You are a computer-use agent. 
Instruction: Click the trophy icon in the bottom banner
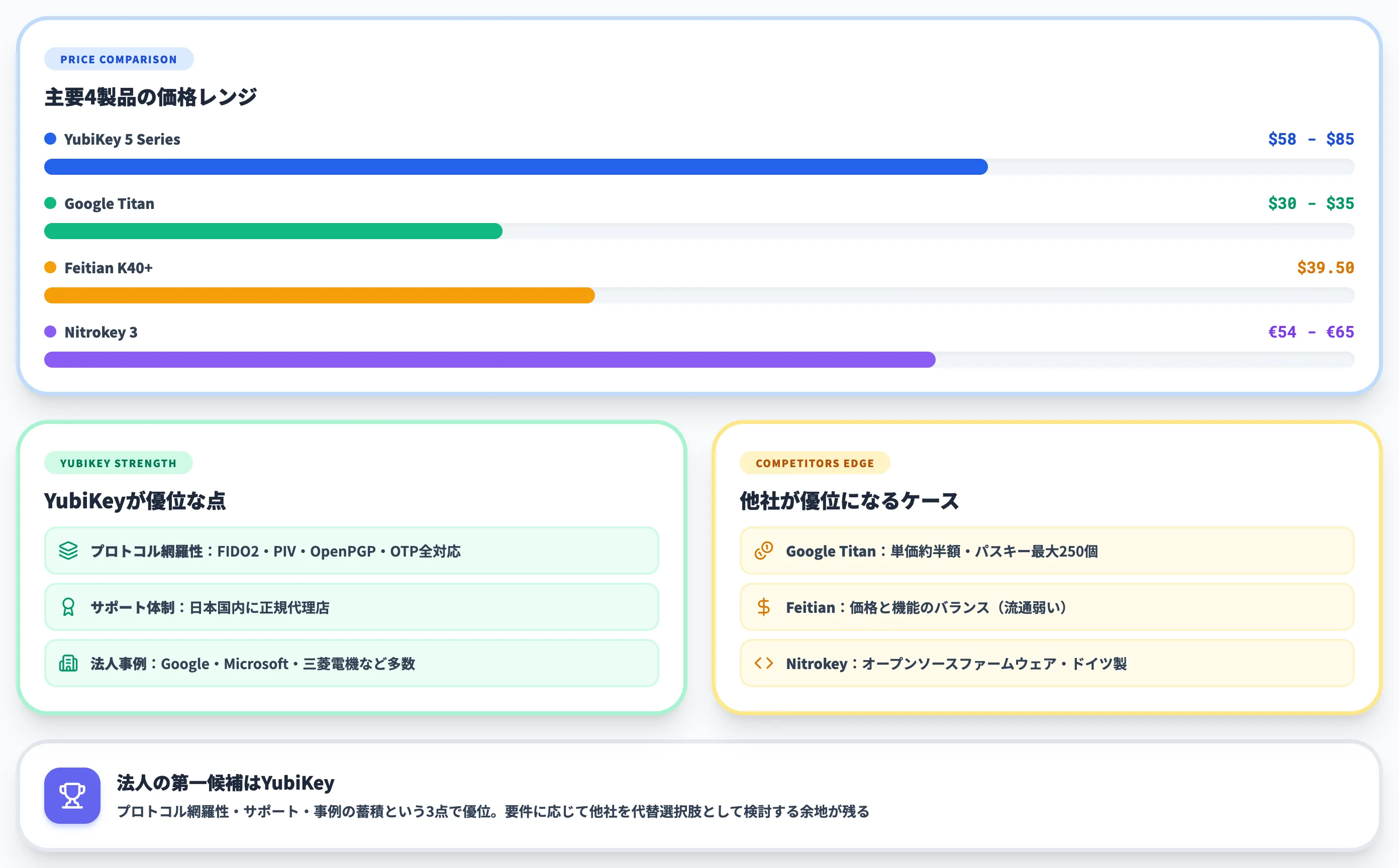(72, 795)
